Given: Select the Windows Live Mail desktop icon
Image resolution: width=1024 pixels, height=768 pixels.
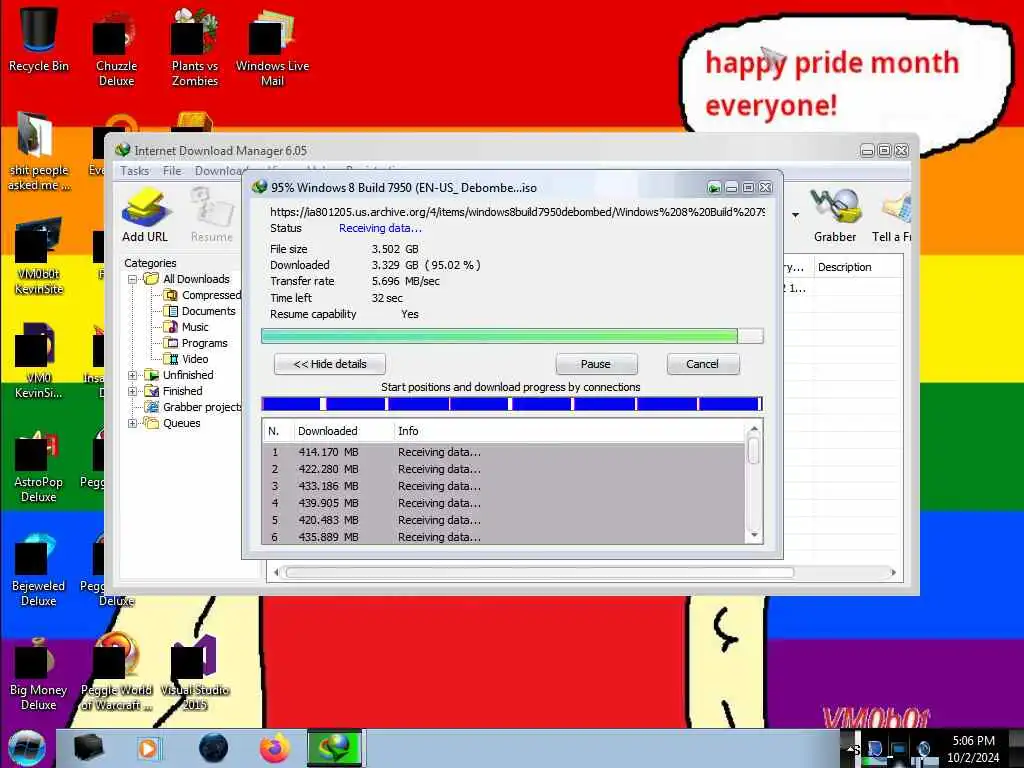Looking at the screenshot, I should pyautogui.click(x=272, y=50).
